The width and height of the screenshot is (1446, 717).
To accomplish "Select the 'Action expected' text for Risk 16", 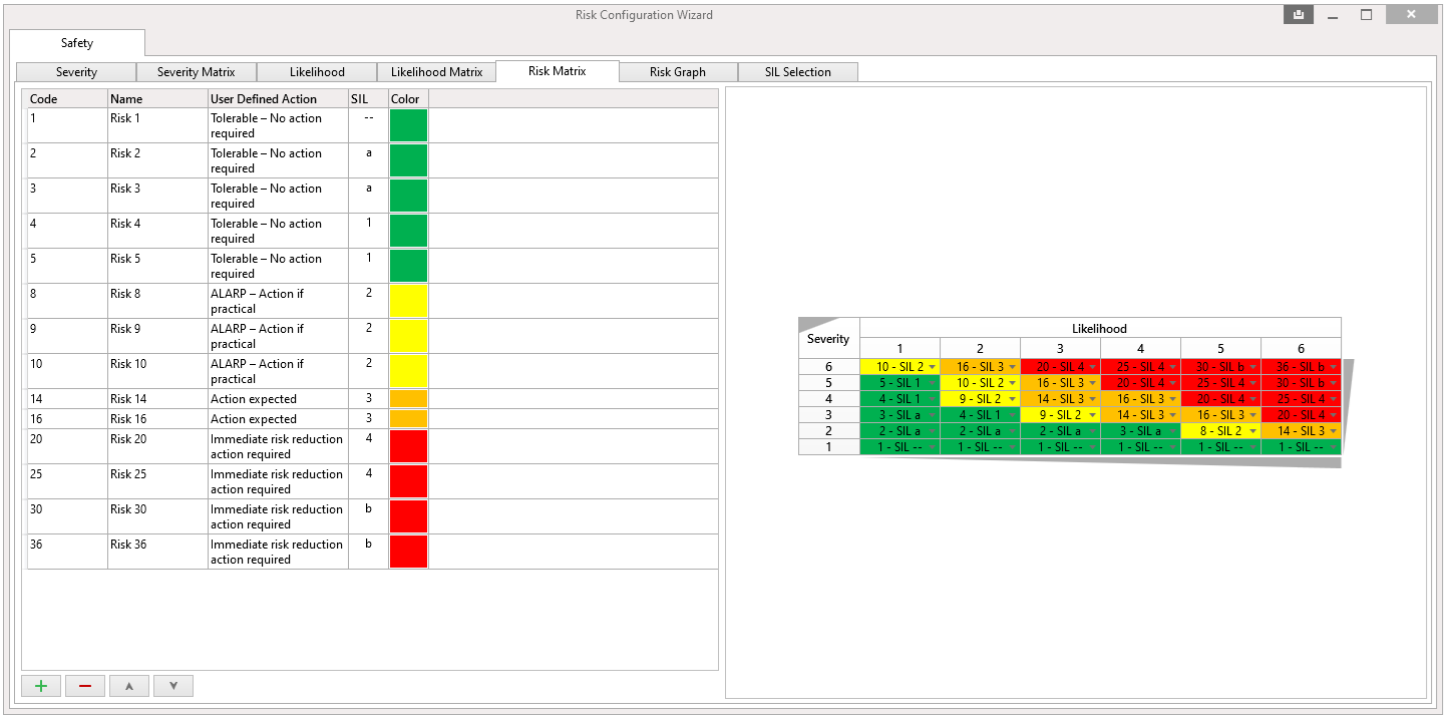I will tap(253, 419).
